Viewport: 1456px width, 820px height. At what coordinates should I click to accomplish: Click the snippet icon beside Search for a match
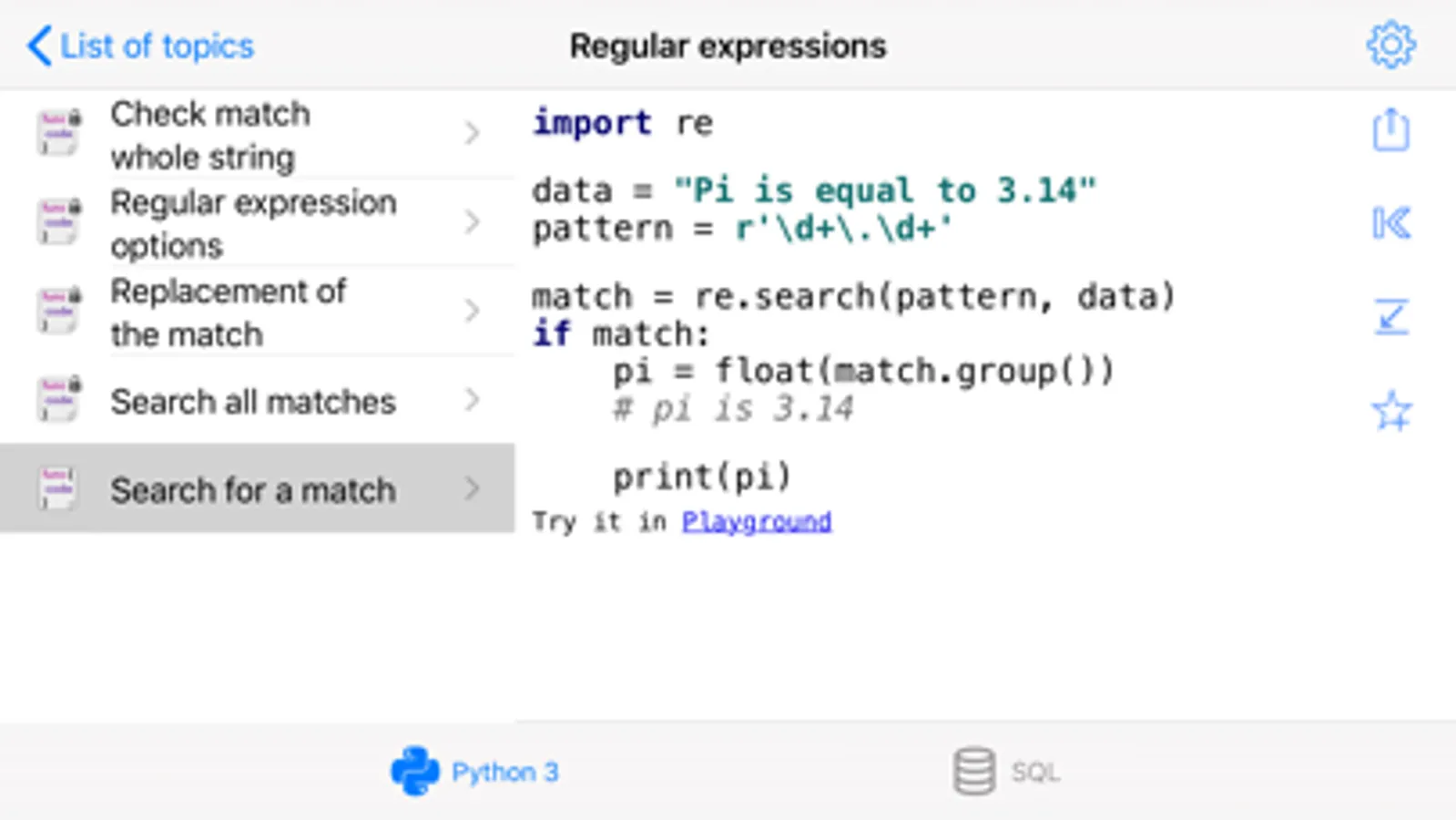57,489
